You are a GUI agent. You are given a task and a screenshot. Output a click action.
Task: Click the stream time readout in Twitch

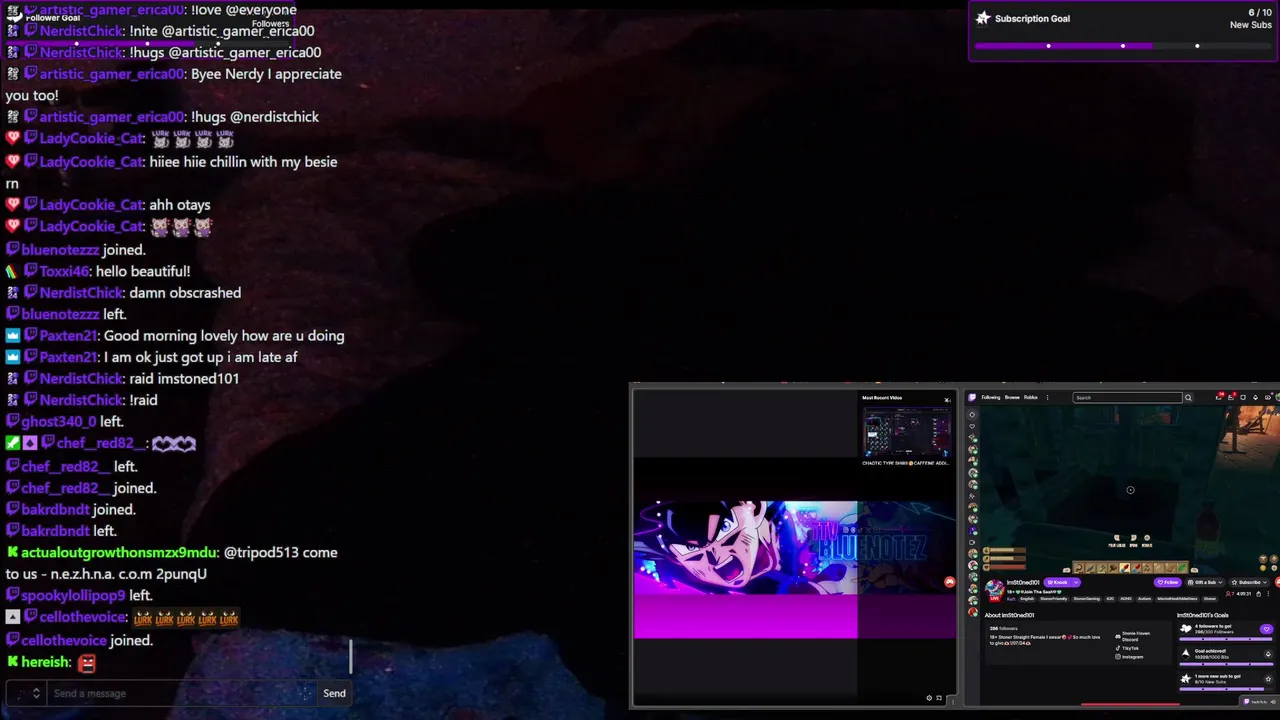click(1244, 594)
